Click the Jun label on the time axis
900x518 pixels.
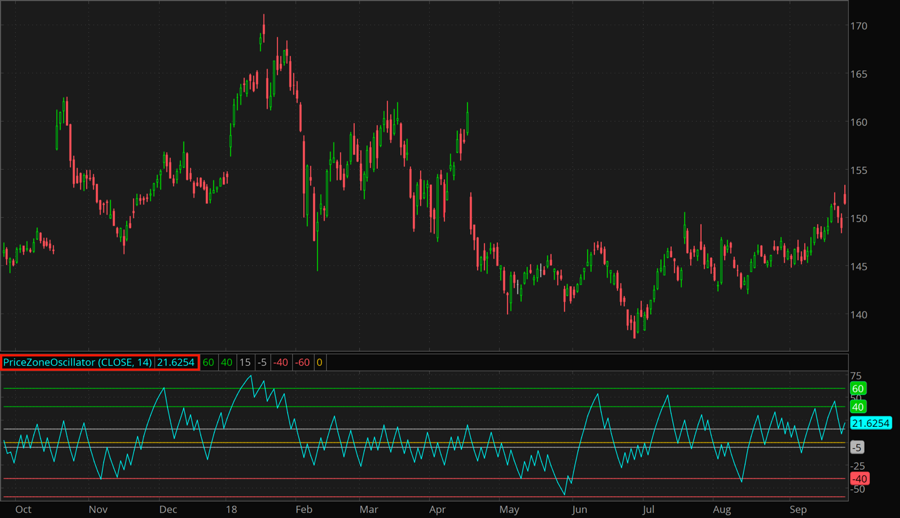[578, 509]
